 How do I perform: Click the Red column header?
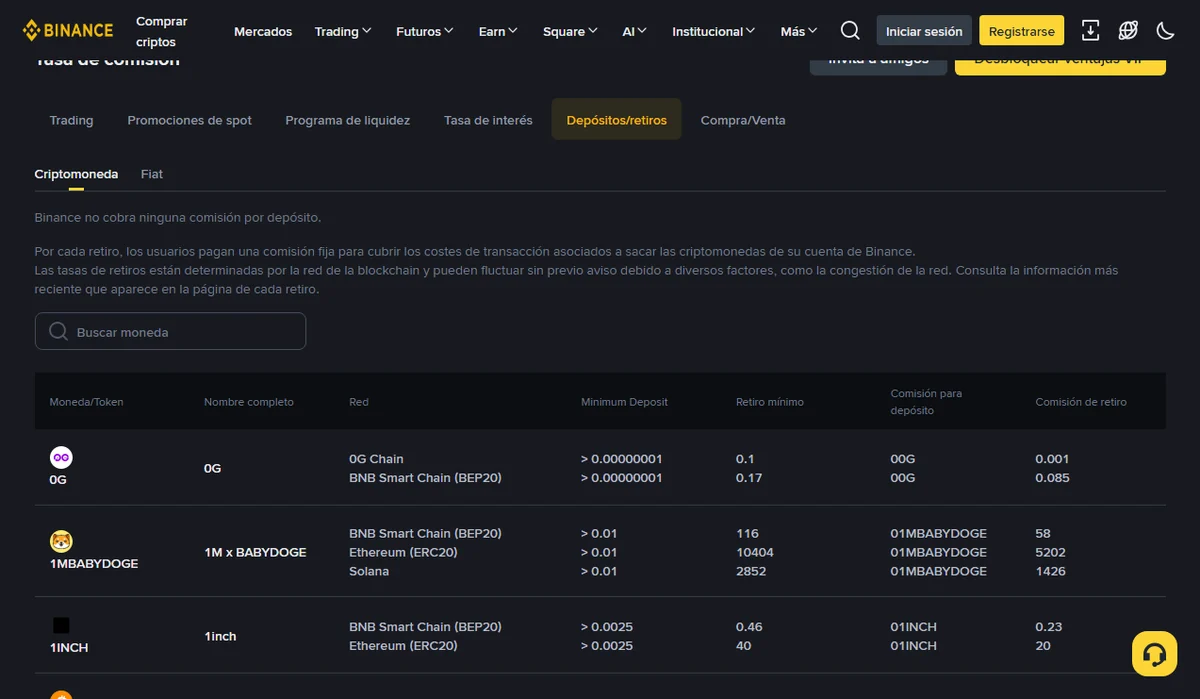(359, 402)
